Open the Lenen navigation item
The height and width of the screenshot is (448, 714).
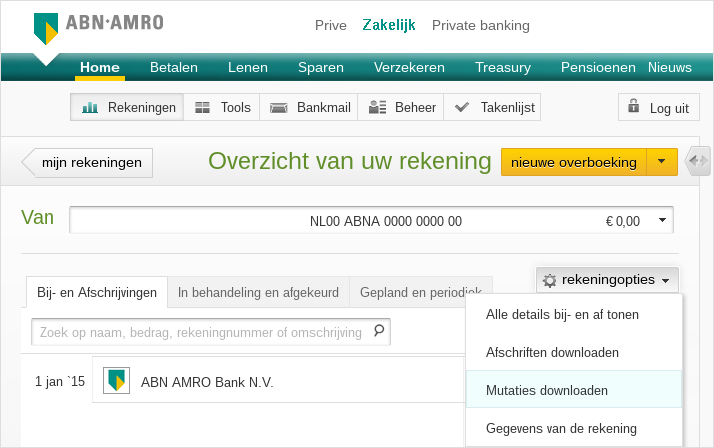[248, 67]
